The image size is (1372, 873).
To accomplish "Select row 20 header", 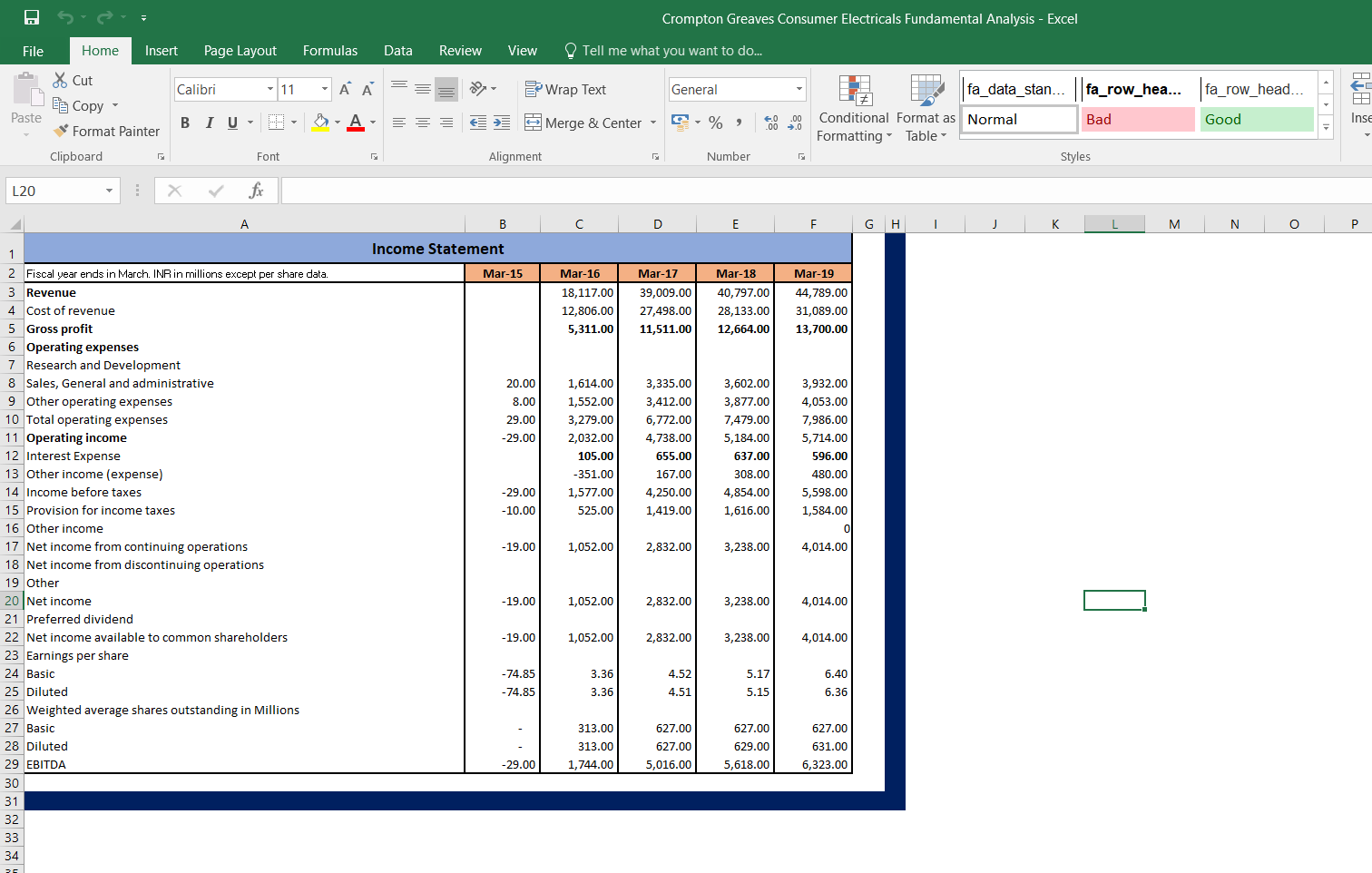I will [x=12, y=601].
